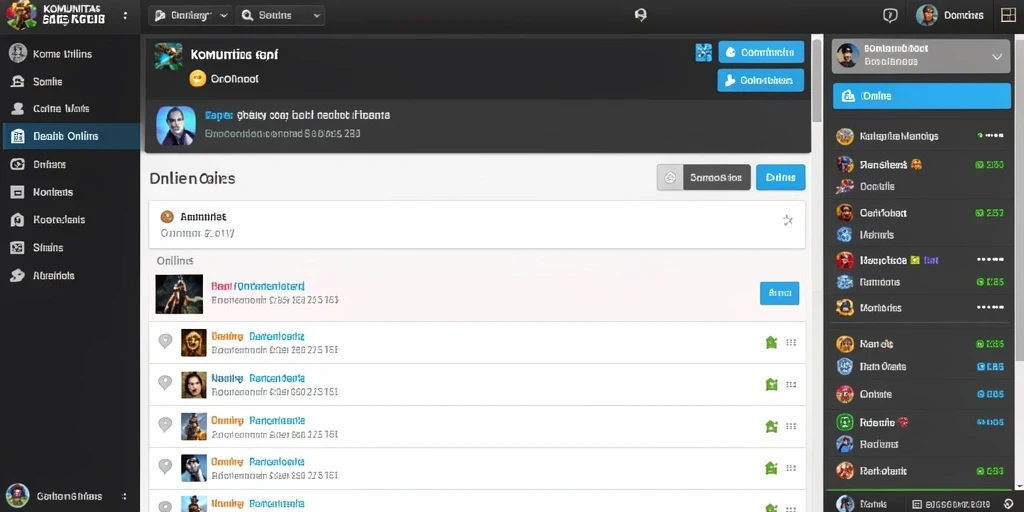This screenshot has width=1024, height=512.
Task: Switch to the blue Online tab in the right panel
Action: pyautogui.click(x=921, y=96)
